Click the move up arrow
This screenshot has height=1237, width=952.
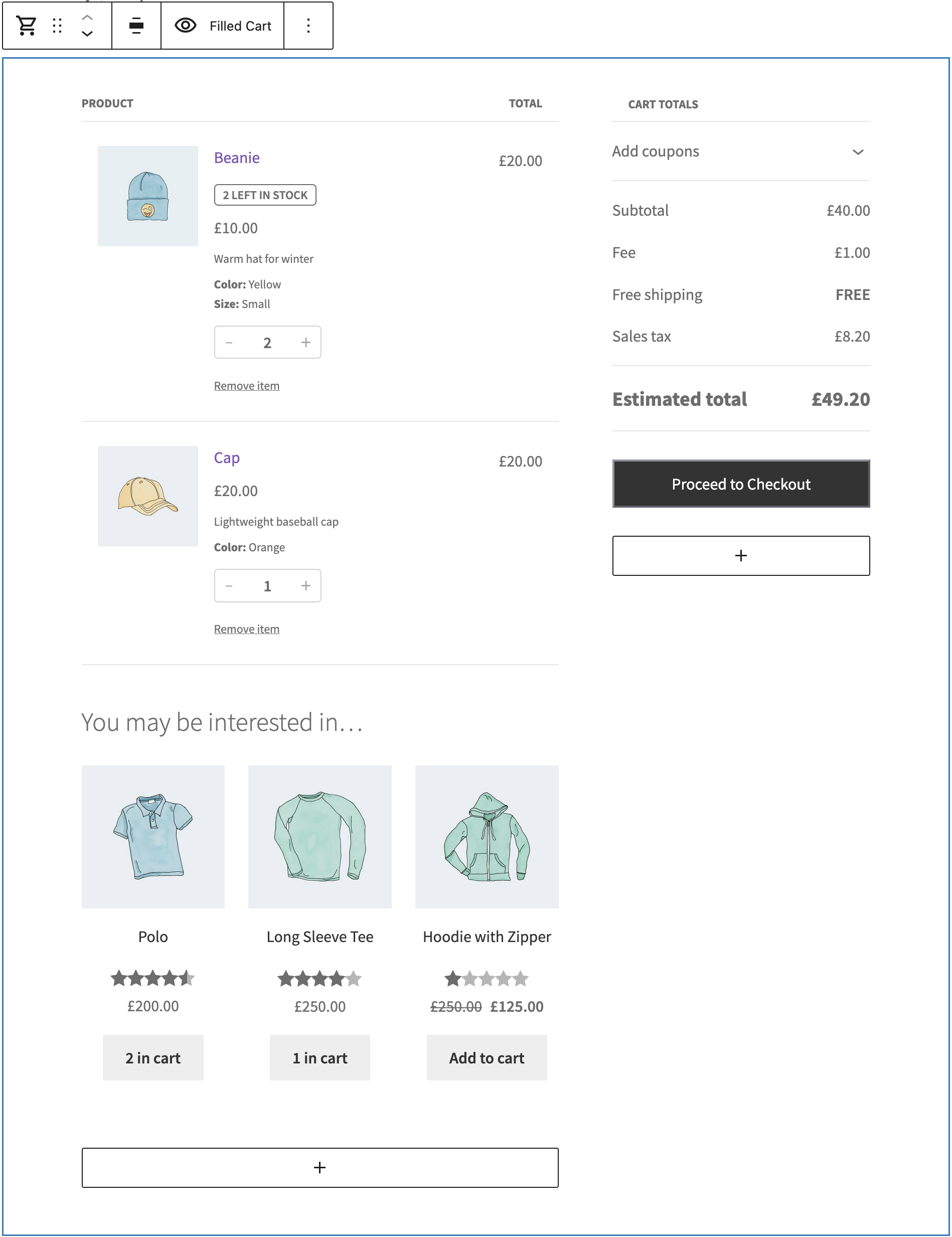[x=87, y=18]
